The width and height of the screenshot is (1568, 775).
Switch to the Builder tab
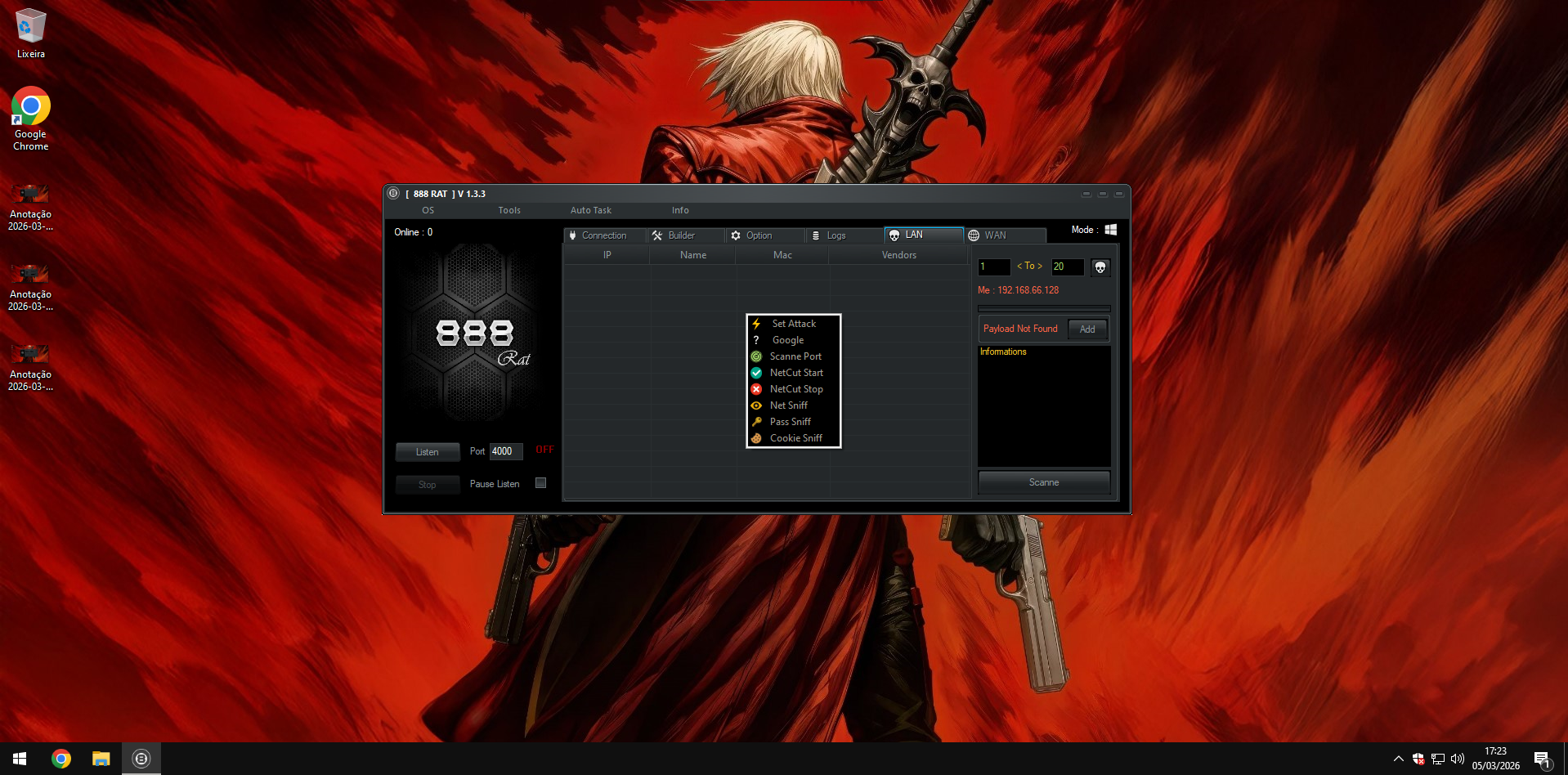[x=686, y=235]
